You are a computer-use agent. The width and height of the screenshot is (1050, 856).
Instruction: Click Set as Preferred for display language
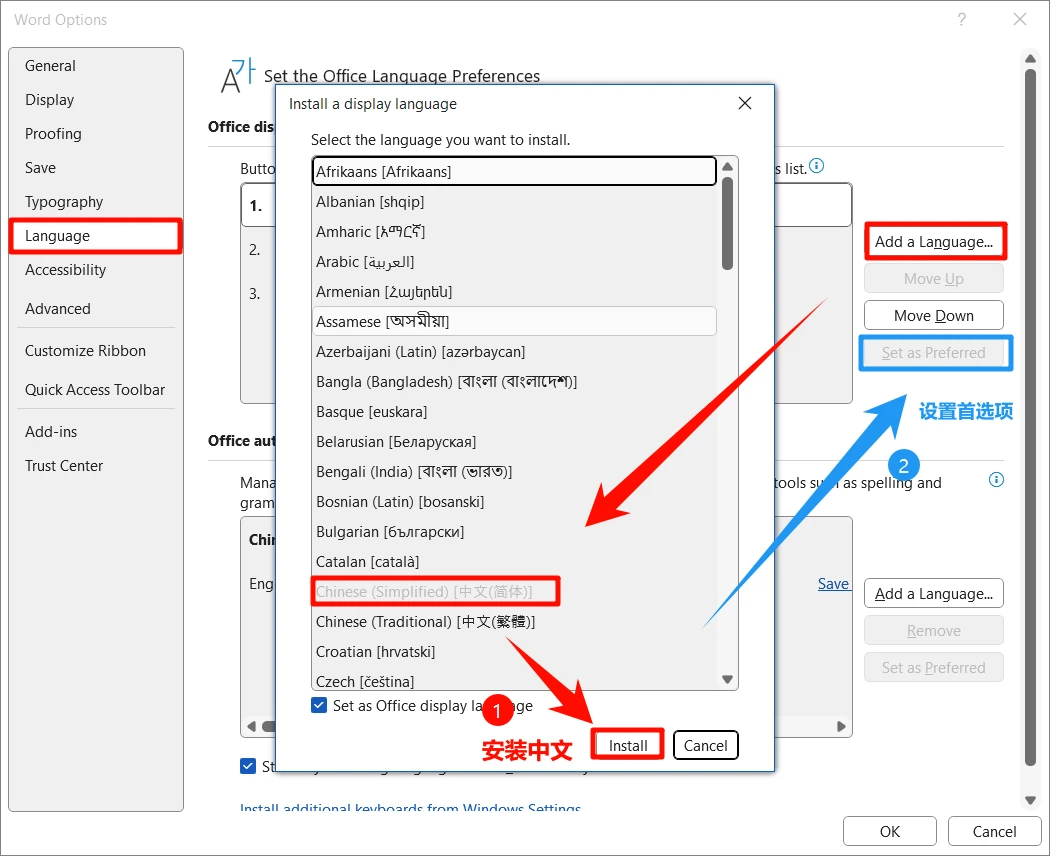pos(934,353)
